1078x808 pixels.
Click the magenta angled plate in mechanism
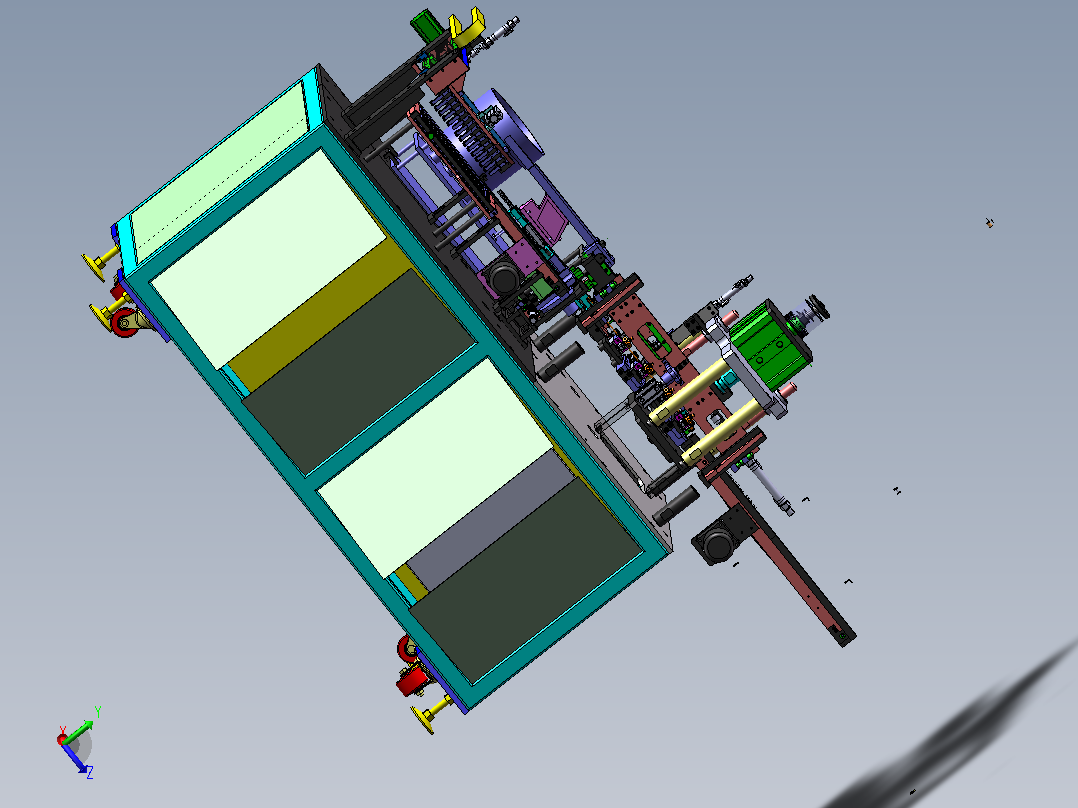[542, 218]
